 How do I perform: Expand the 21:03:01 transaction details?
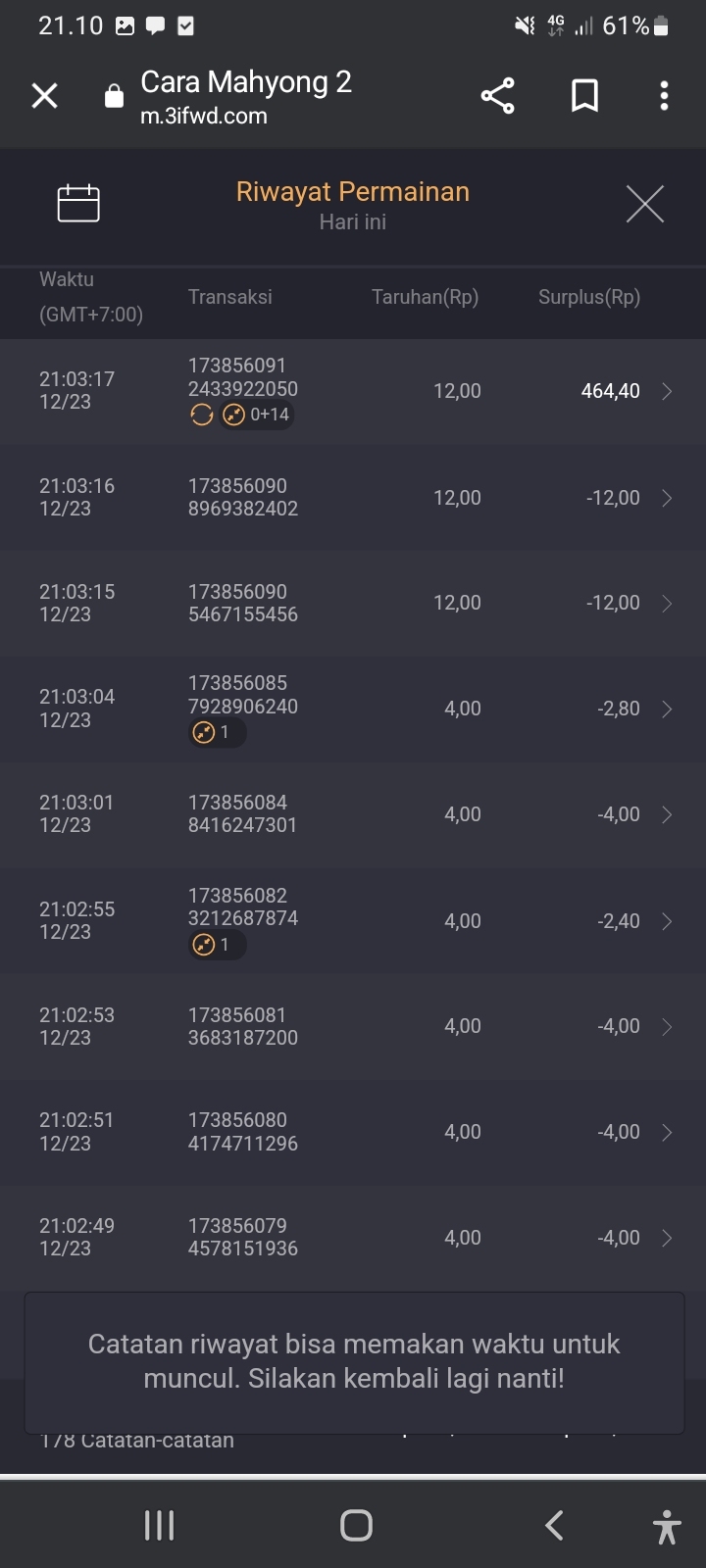tap(667, 814)
